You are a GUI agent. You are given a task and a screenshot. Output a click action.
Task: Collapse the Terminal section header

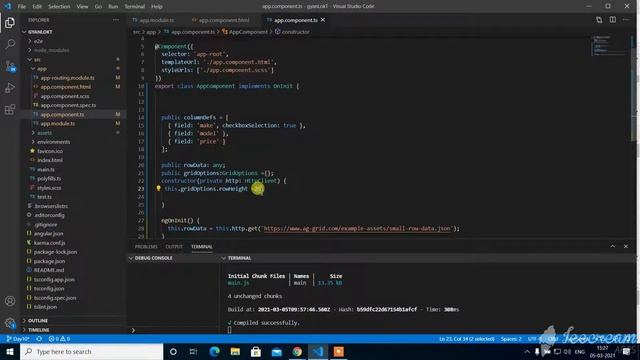(x=239, y=258)
